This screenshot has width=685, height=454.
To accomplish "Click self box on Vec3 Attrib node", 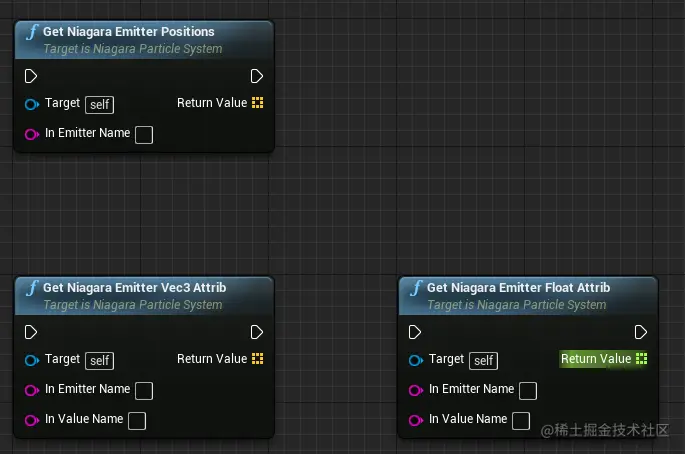I will 100,361.
